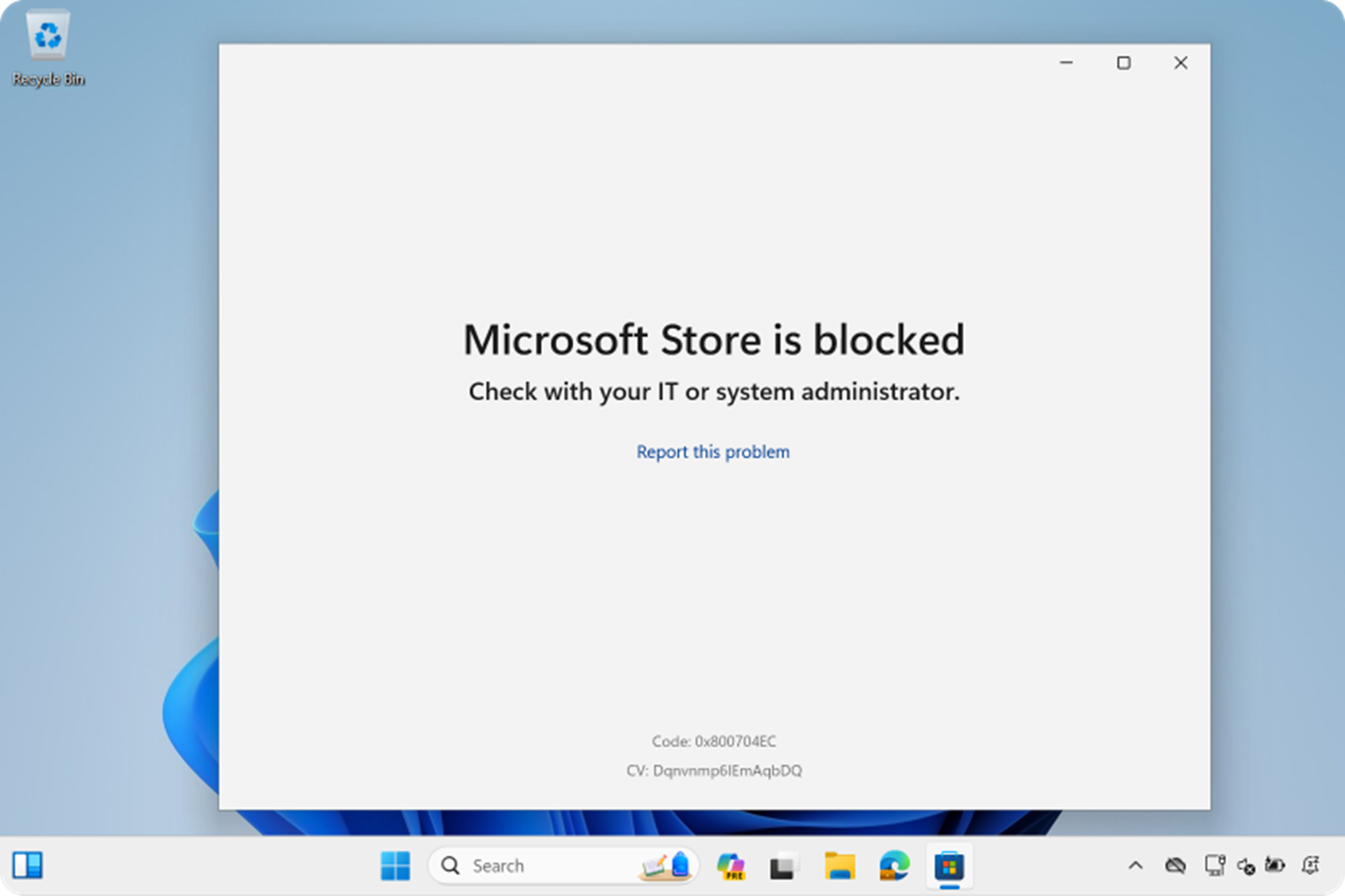This screenshot has height=896, width=1345.
Task: Open the Recycle Bin
Action: [x=48, y=36]
